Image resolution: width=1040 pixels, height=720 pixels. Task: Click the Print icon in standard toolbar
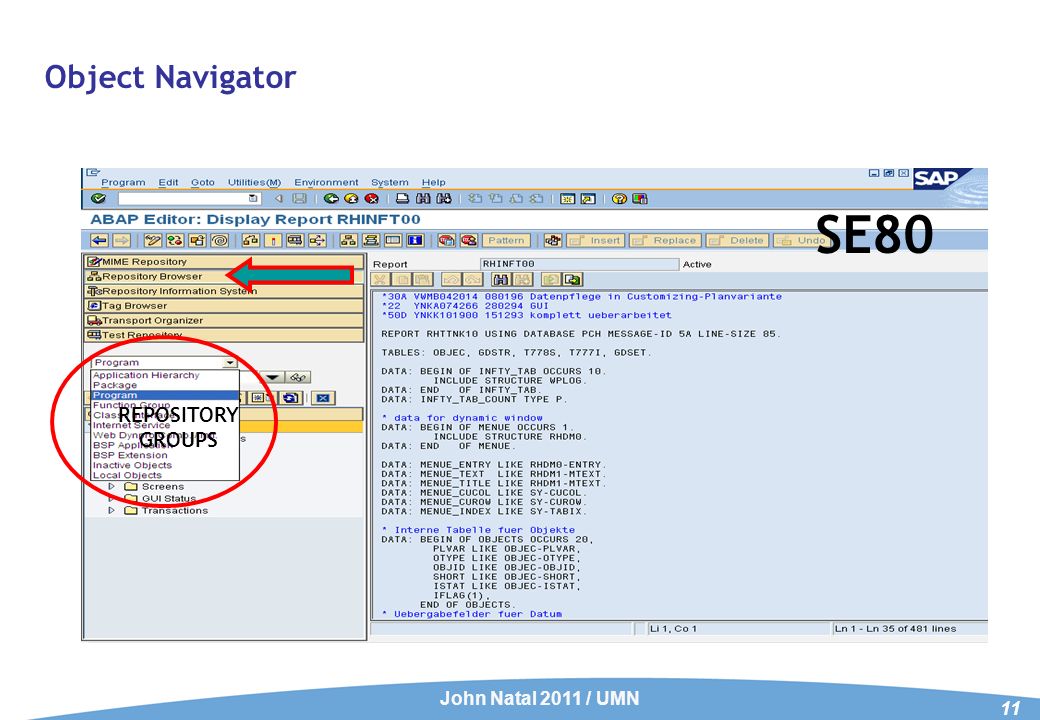click(403, 199)
